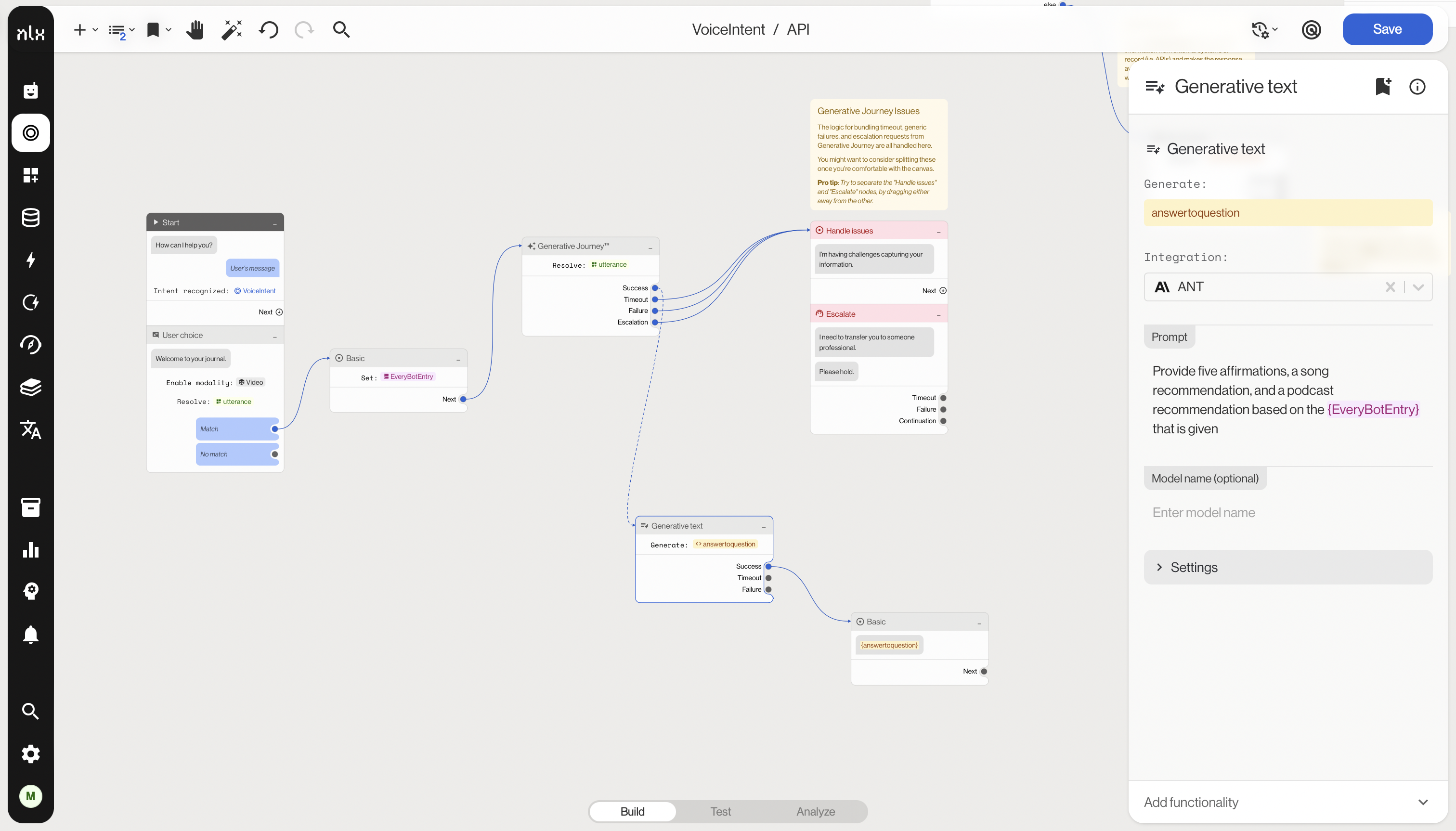Switch to the Analyze tab

tap(816, 812)
